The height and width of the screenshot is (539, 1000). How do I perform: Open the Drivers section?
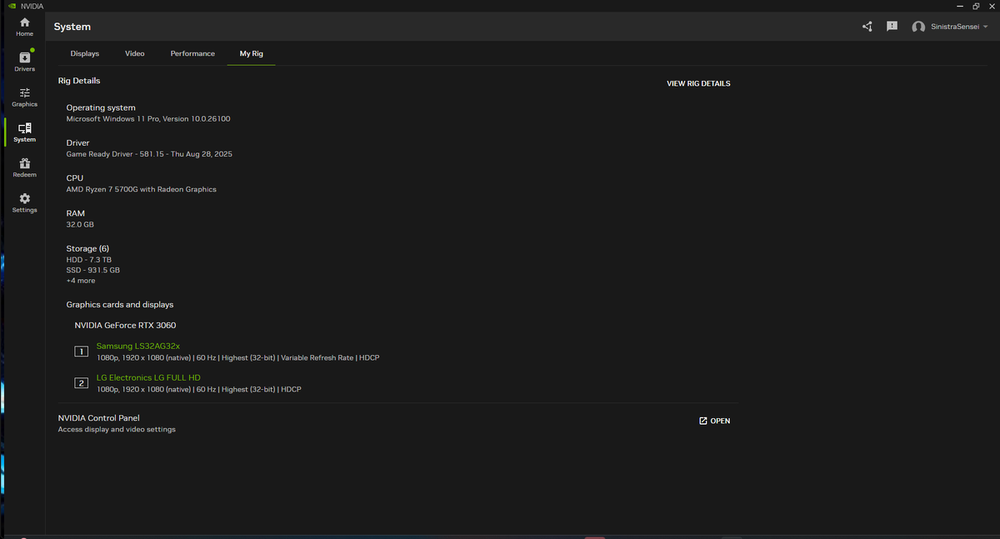coord(24,61)
